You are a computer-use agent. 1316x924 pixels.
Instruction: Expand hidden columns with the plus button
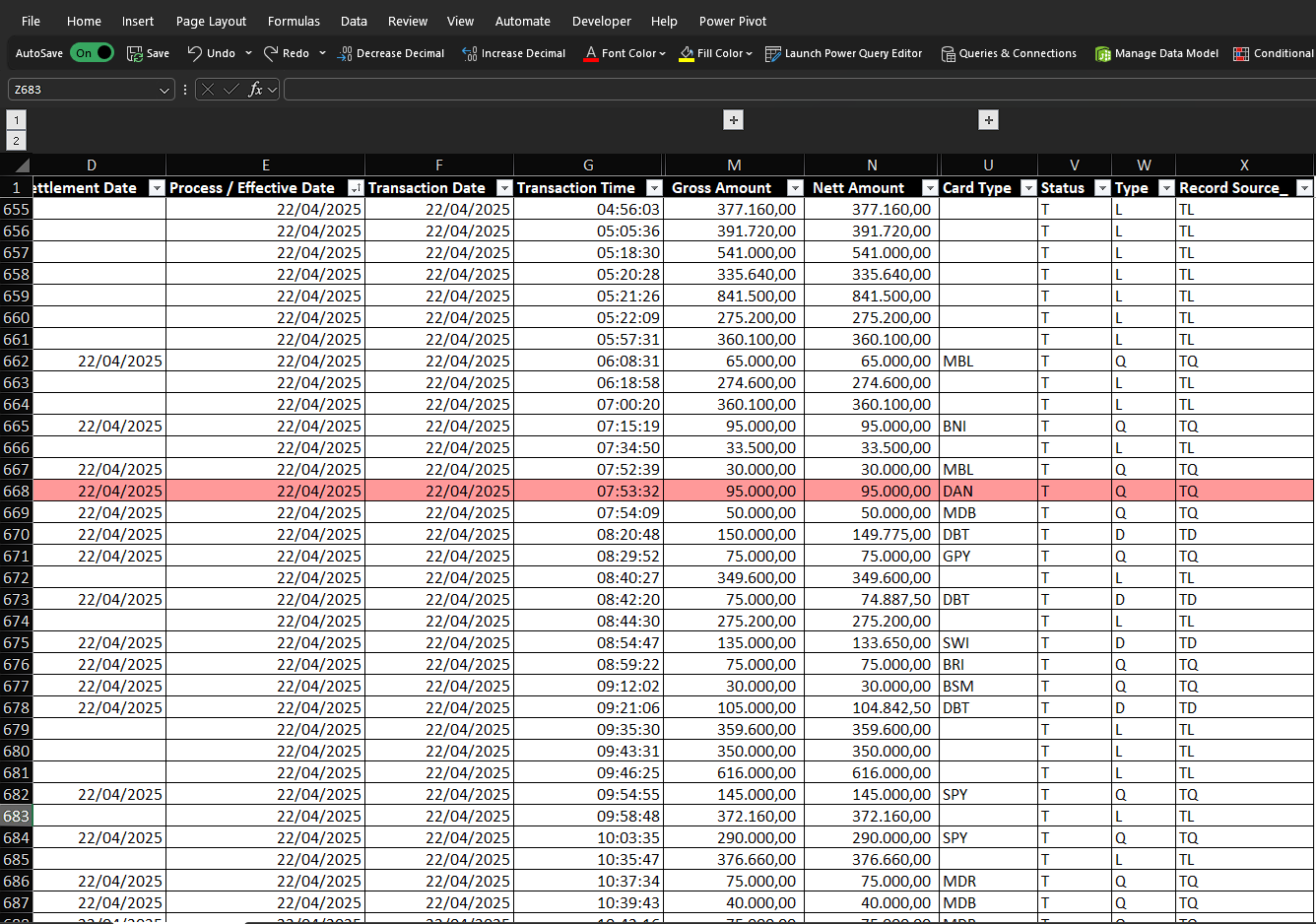pyautogui.click(x=733, y=119)
